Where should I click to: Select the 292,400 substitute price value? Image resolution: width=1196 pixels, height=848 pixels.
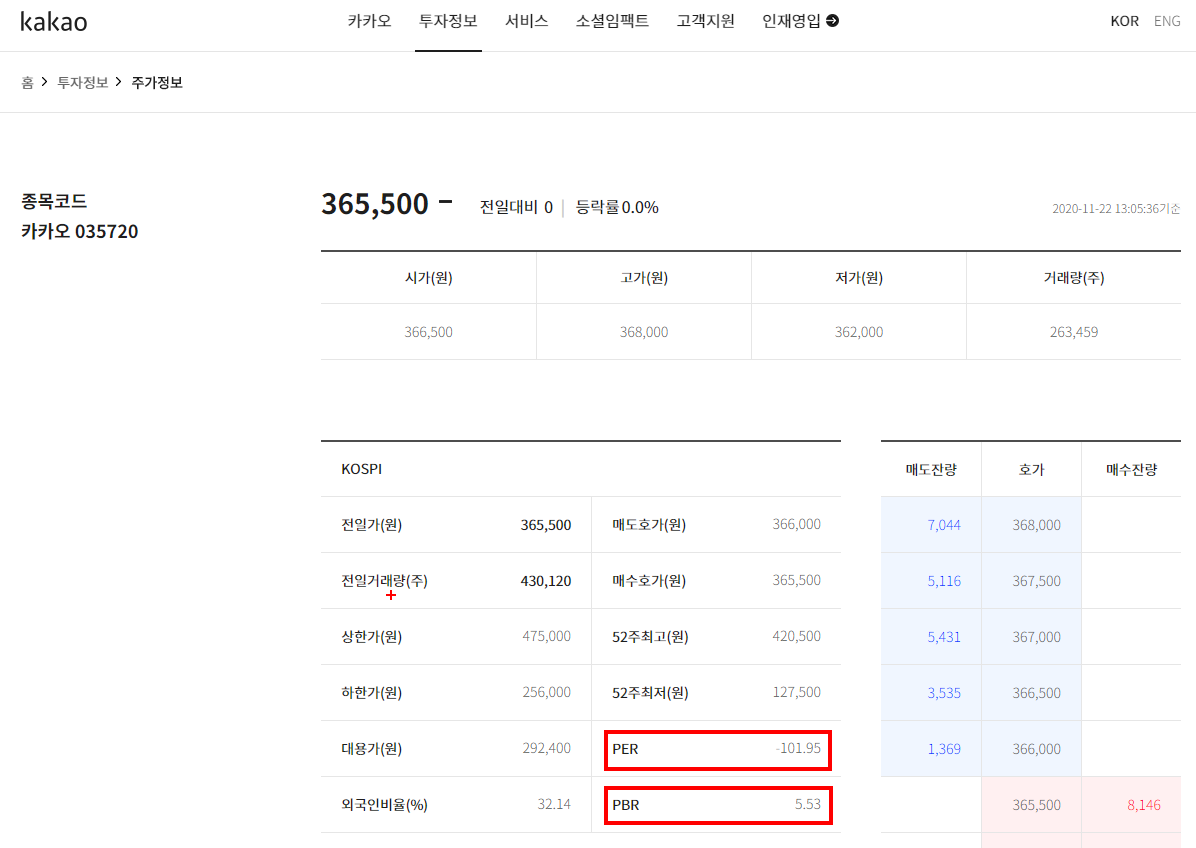coord(546,748)
